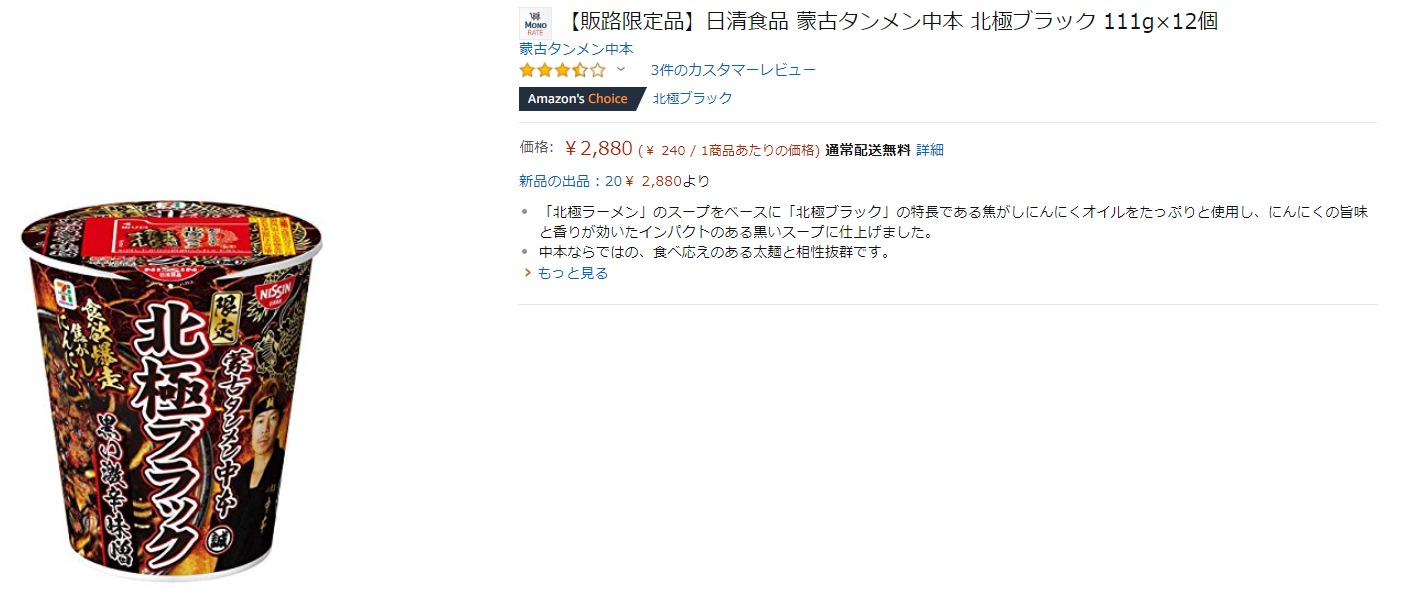Open the 詳細 shipping details link
This screenshot has width=1406, height=615.
[x=930, y=150]
